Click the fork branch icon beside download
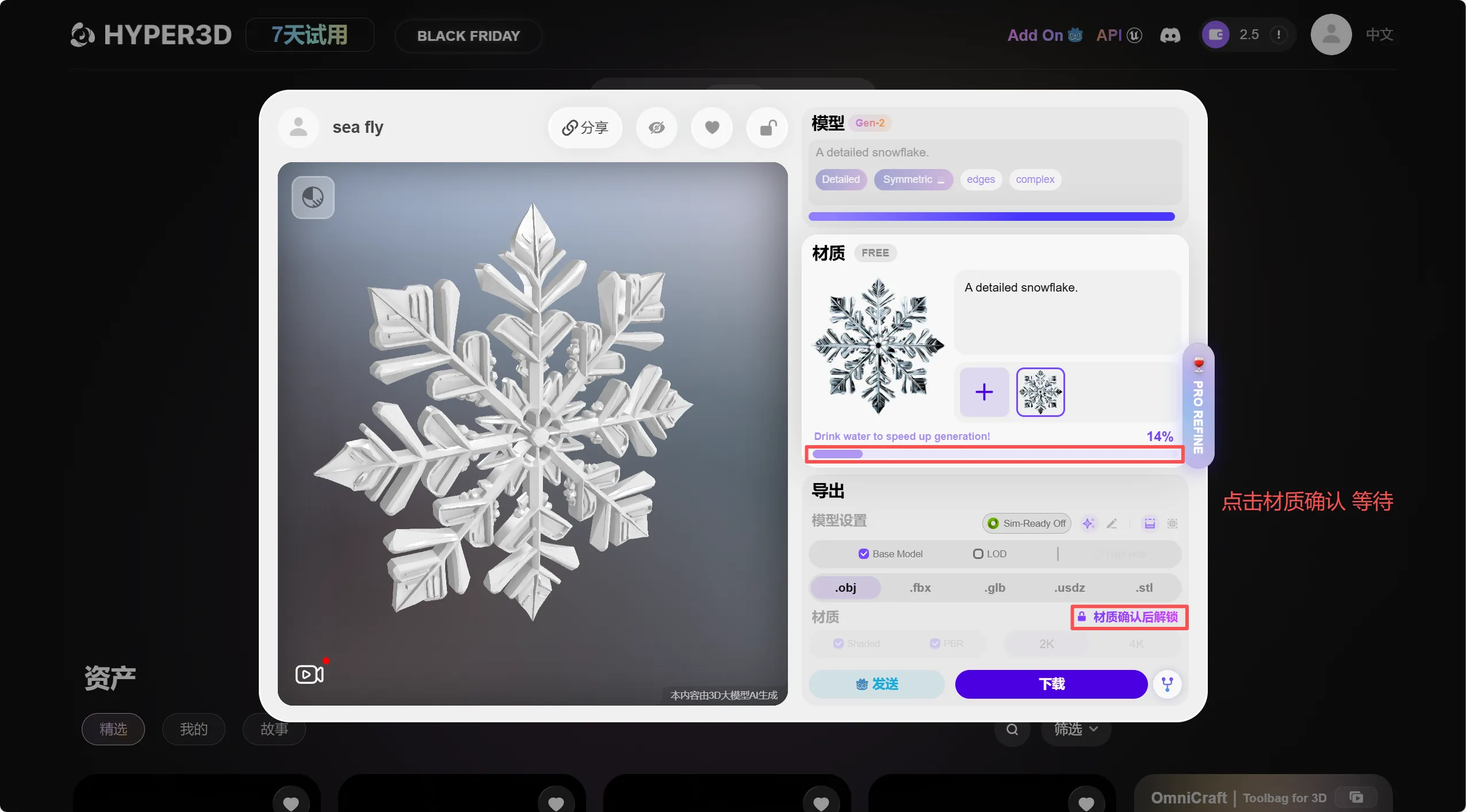The width and height of the screenshot is (1466, 812). (1167, 684)
